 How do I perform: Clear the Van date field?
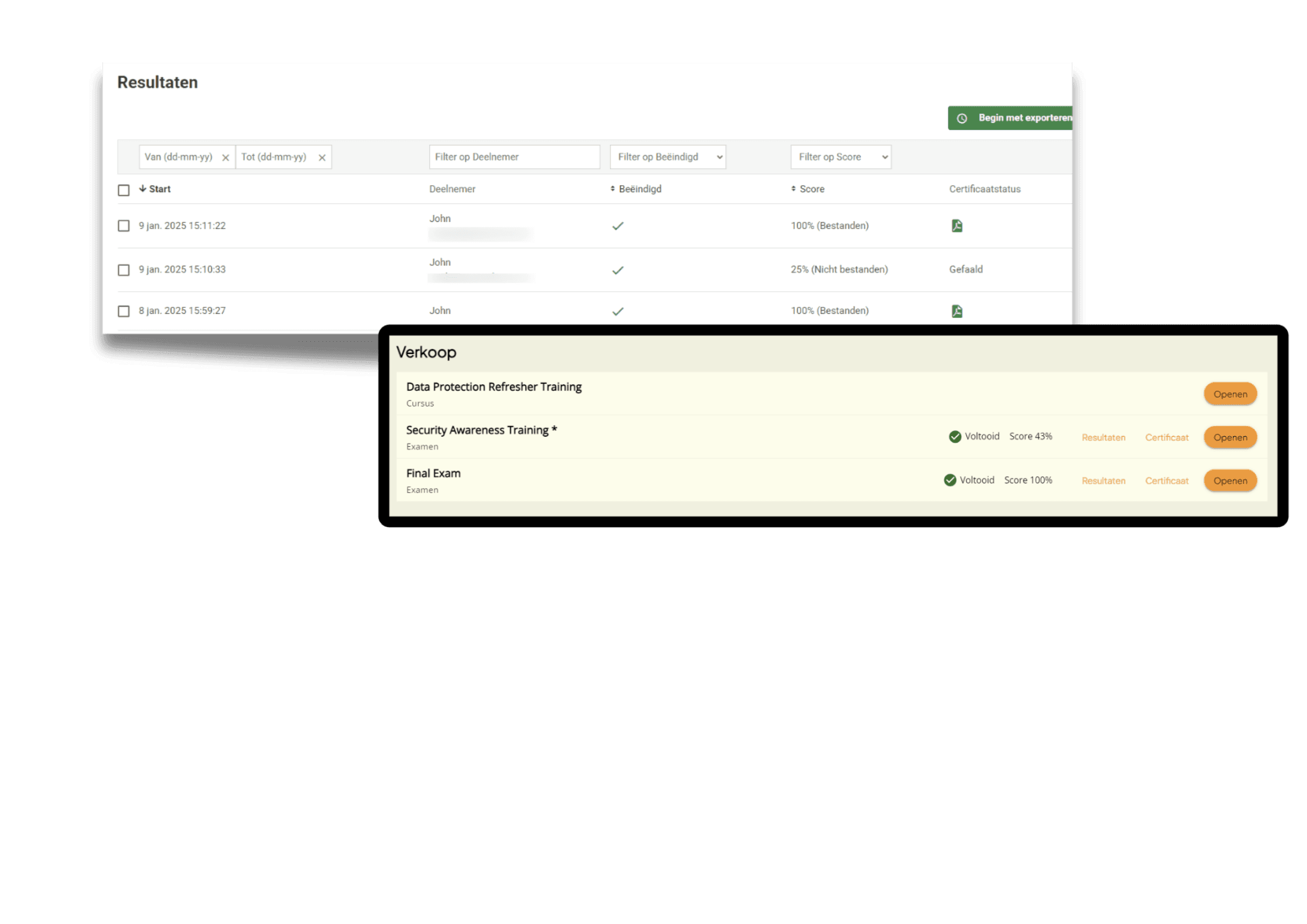[225, 158]
